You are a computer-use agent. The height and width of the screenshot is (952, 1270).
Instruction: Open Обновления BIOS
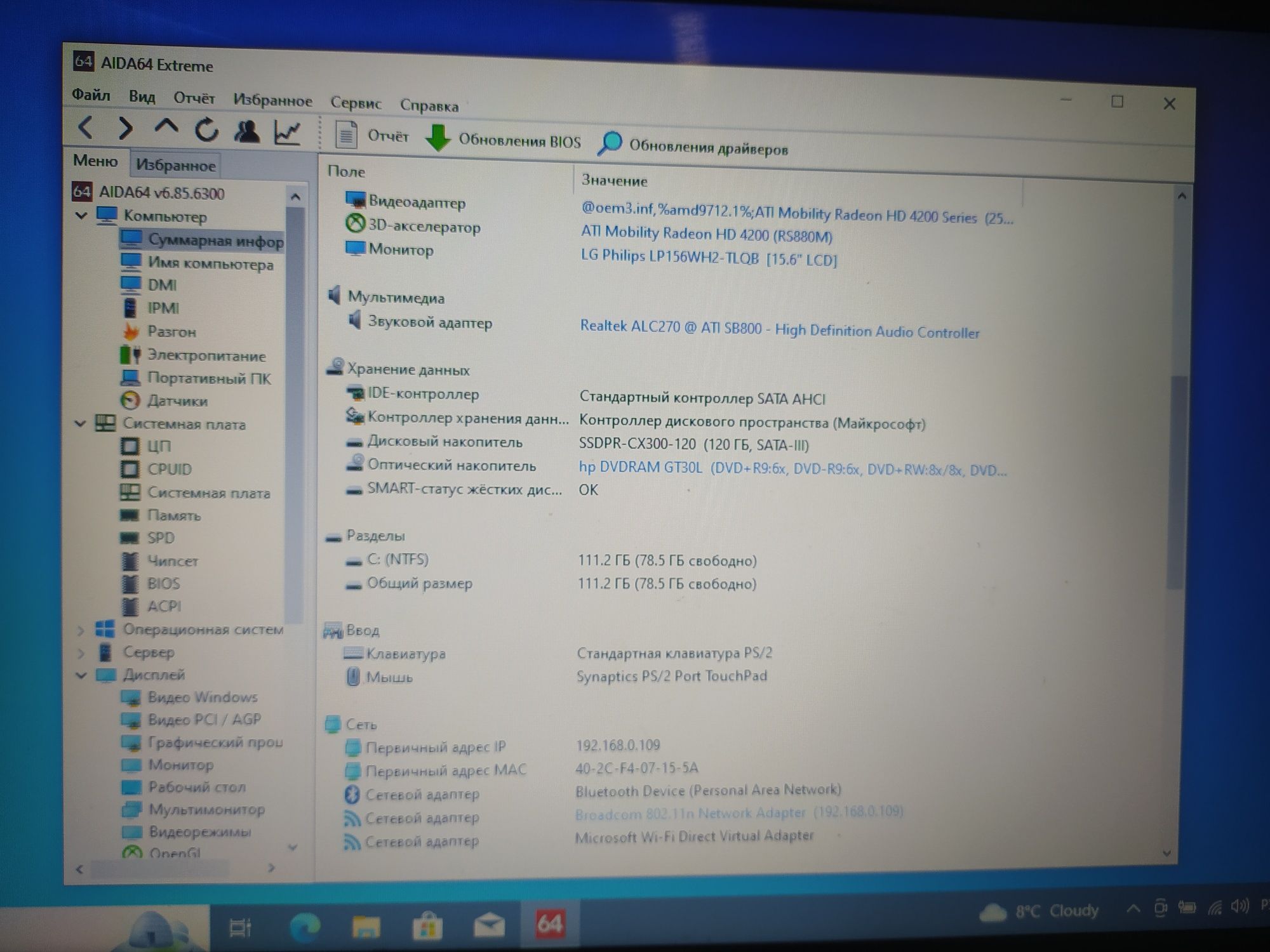pyautogui.click(x=503, y=139)
